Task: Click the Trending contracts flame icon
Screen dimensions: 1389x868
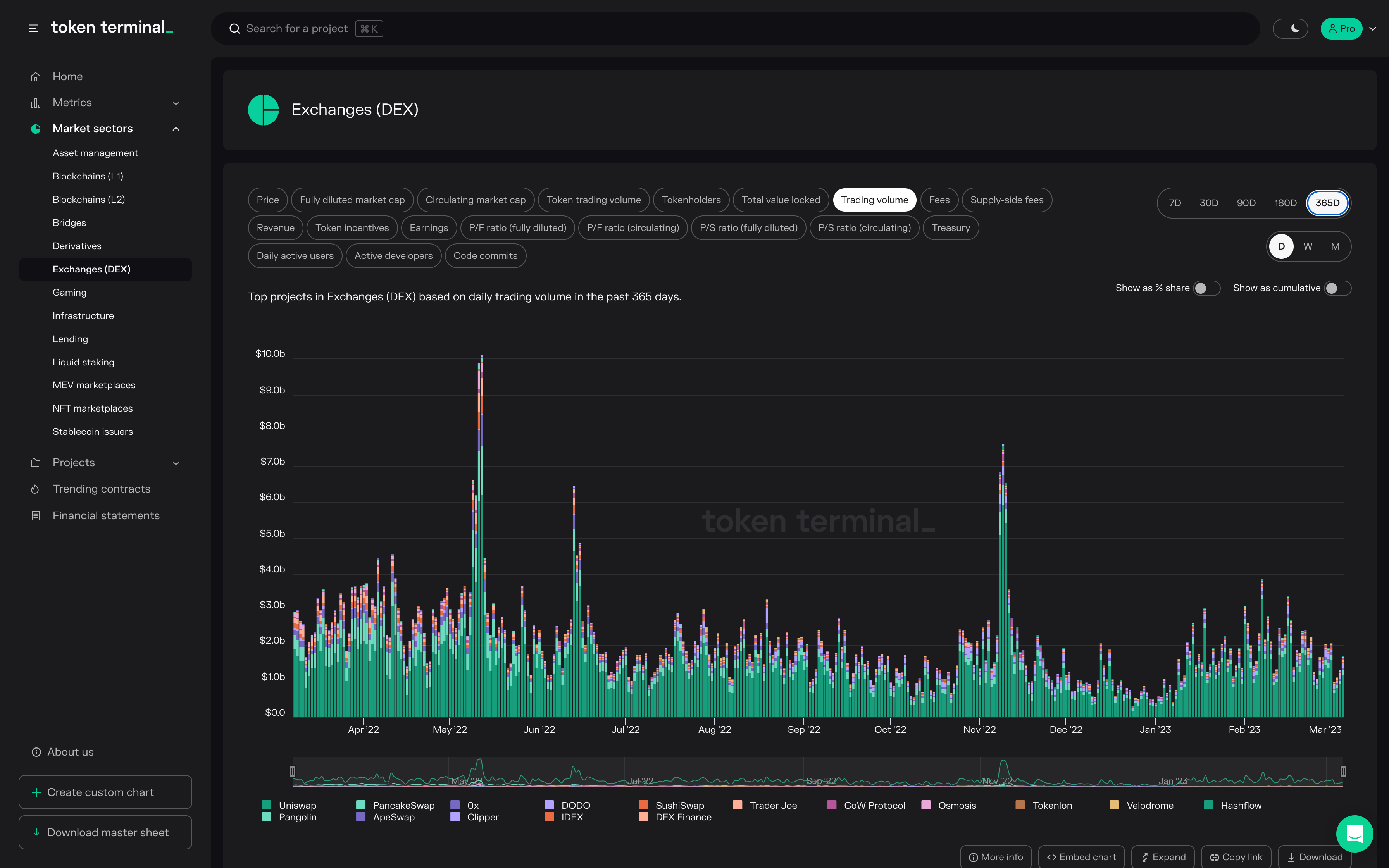Action: tap(35, 489)
